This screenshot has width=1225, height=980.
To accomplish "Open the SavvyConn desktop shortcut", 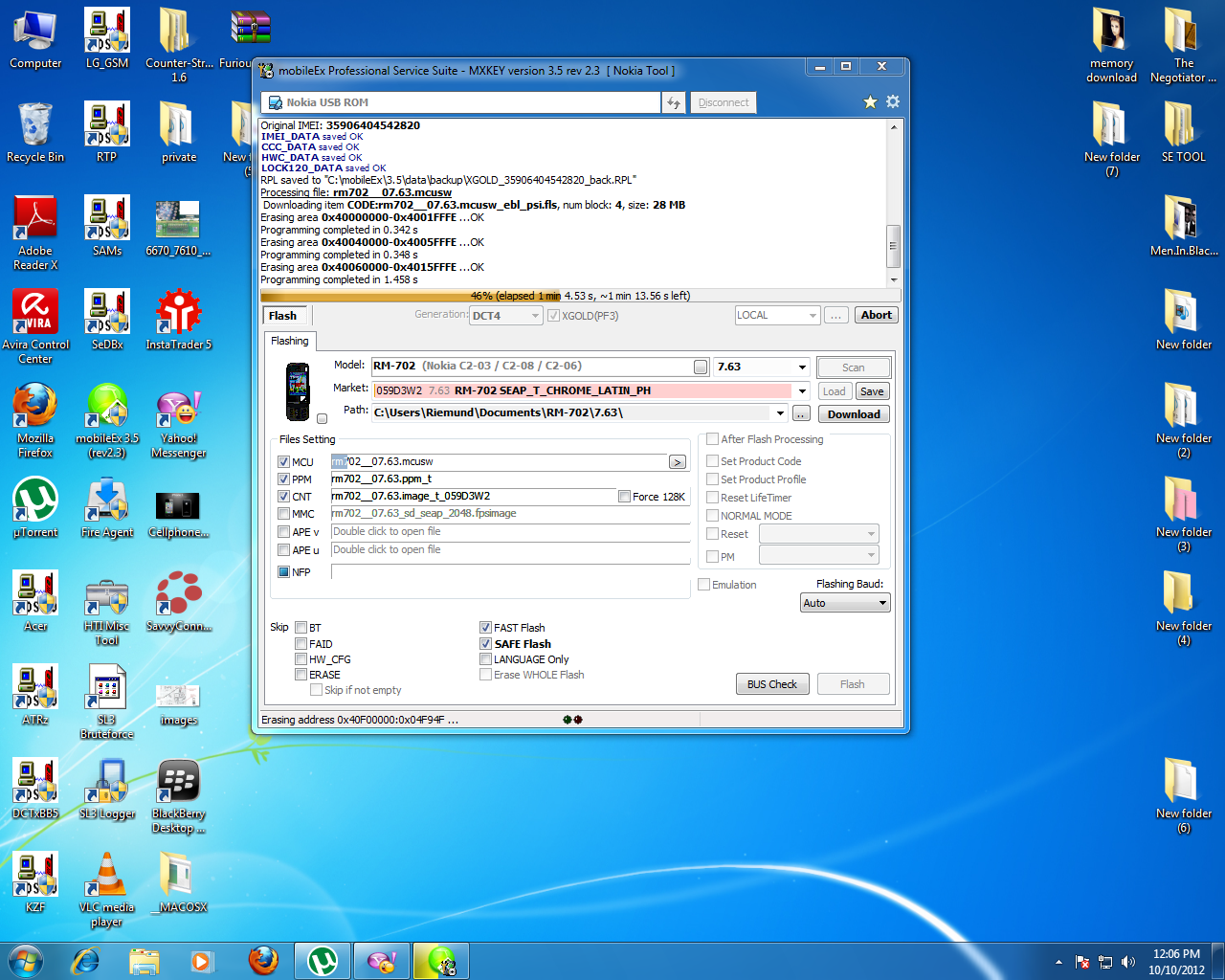I will tap(179, 602).
